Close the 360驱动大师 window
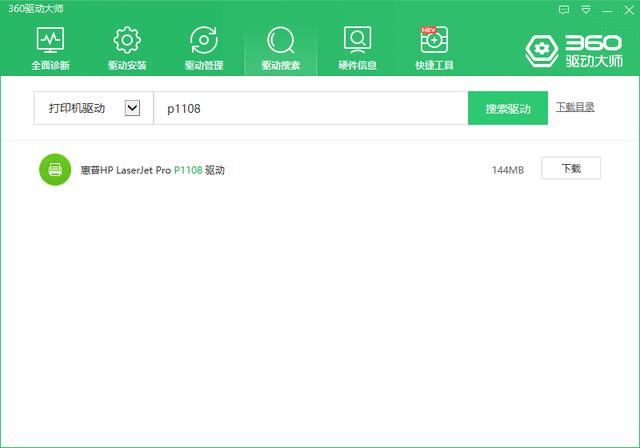Screen dimensions: 640x448 click(x=629, y=10)
